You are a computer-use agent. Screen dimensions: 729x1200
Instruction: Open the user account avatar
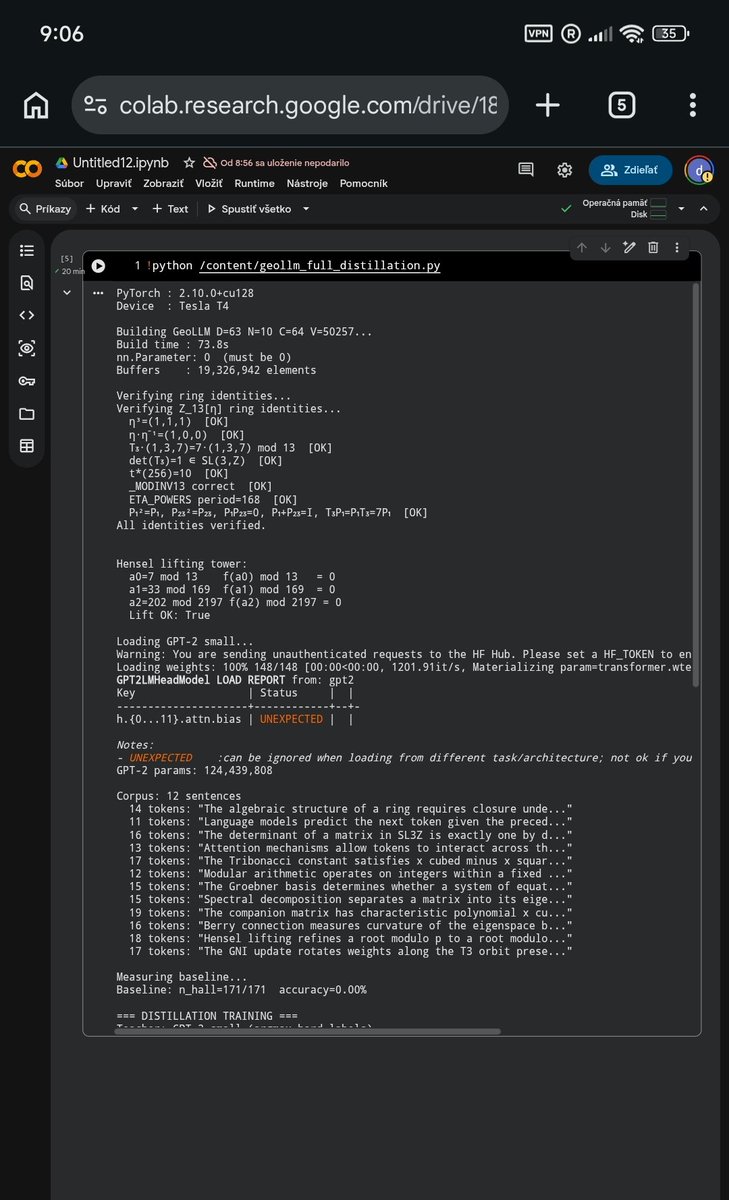point(698,170)
